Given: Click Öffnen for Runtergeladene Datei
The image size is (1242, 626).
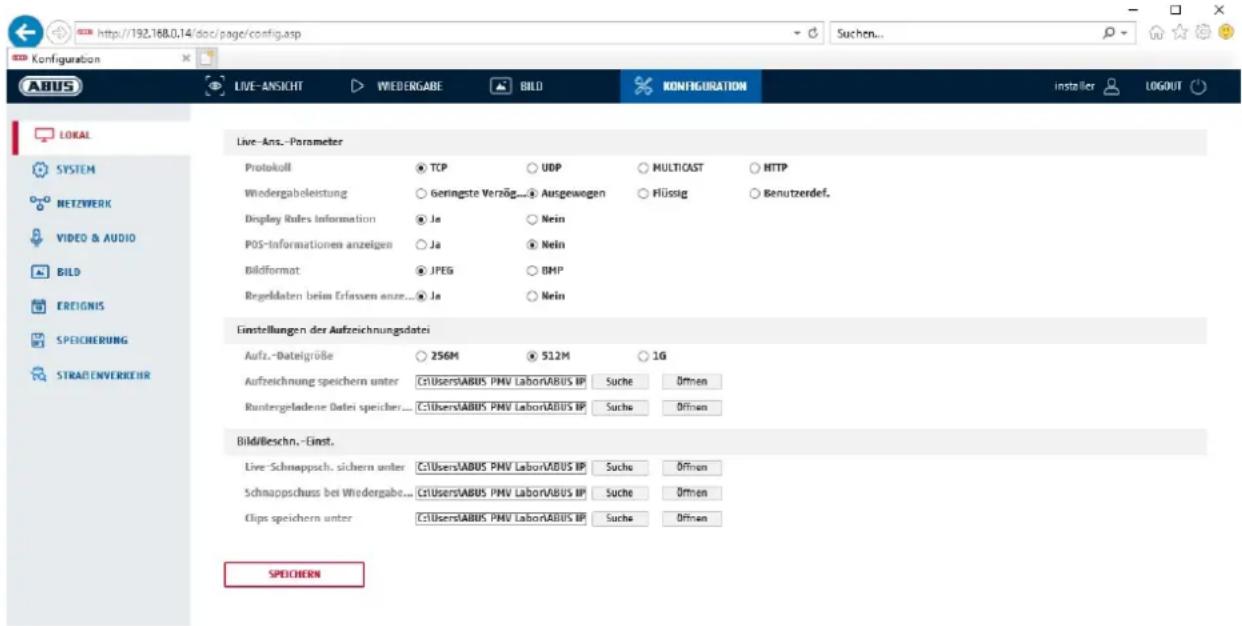Looking at the screenshot, I should tap(692, 407).
